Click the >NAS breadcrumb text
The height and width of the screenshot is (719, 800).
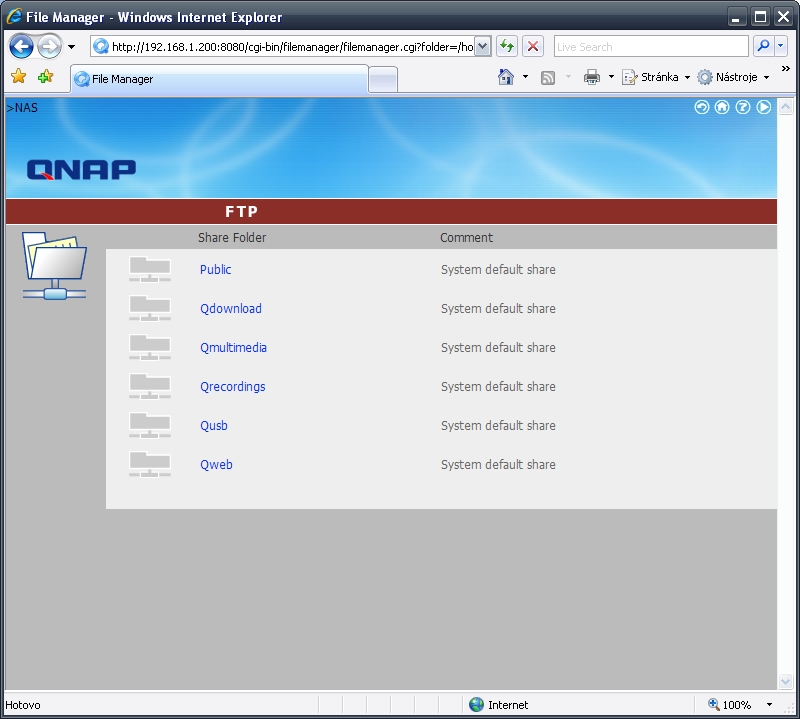tap(22, 108)
